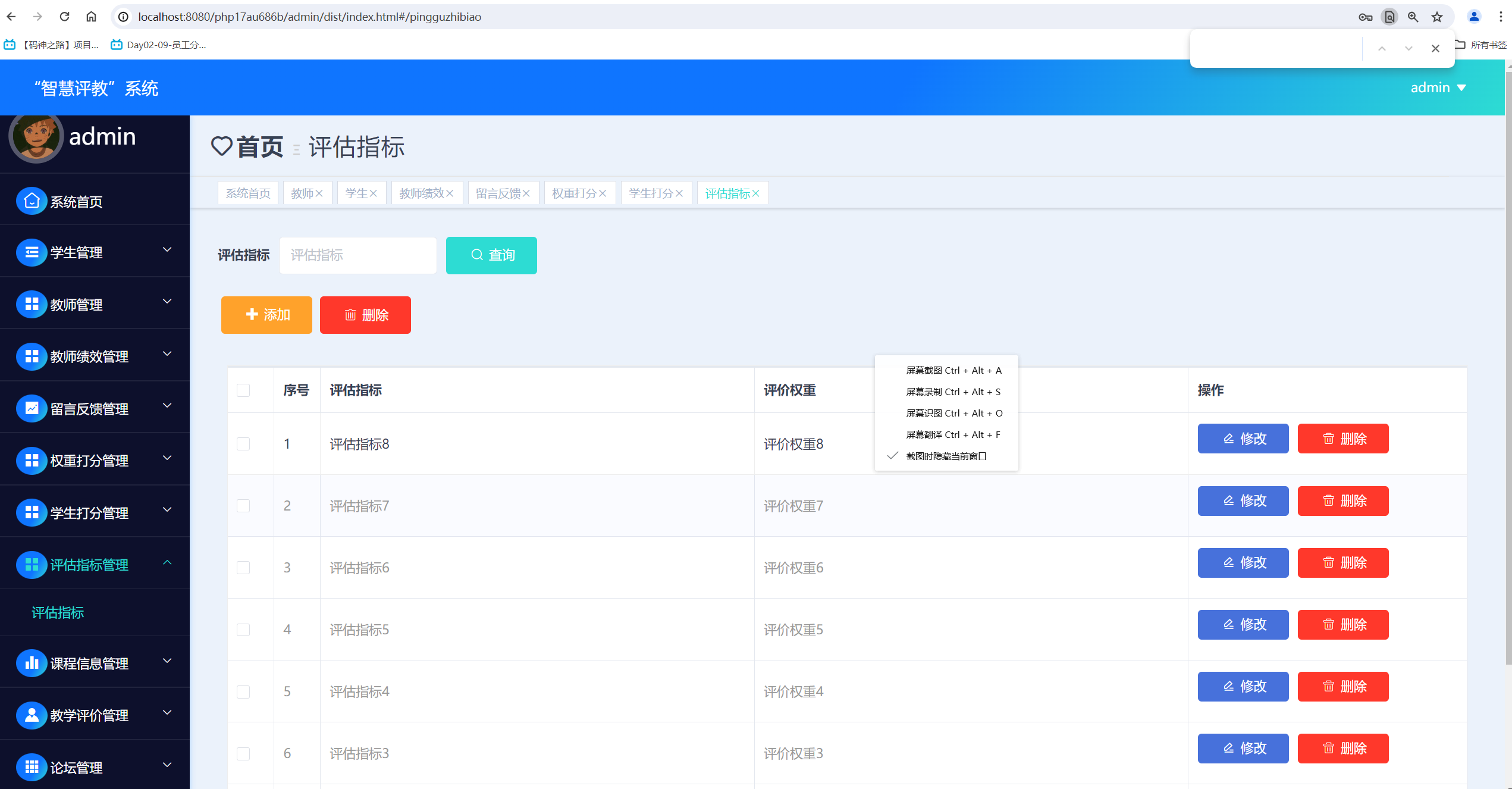1512x789 pixels.
Task: Close the 教师 tab with its X
Action: coord(319,193)
